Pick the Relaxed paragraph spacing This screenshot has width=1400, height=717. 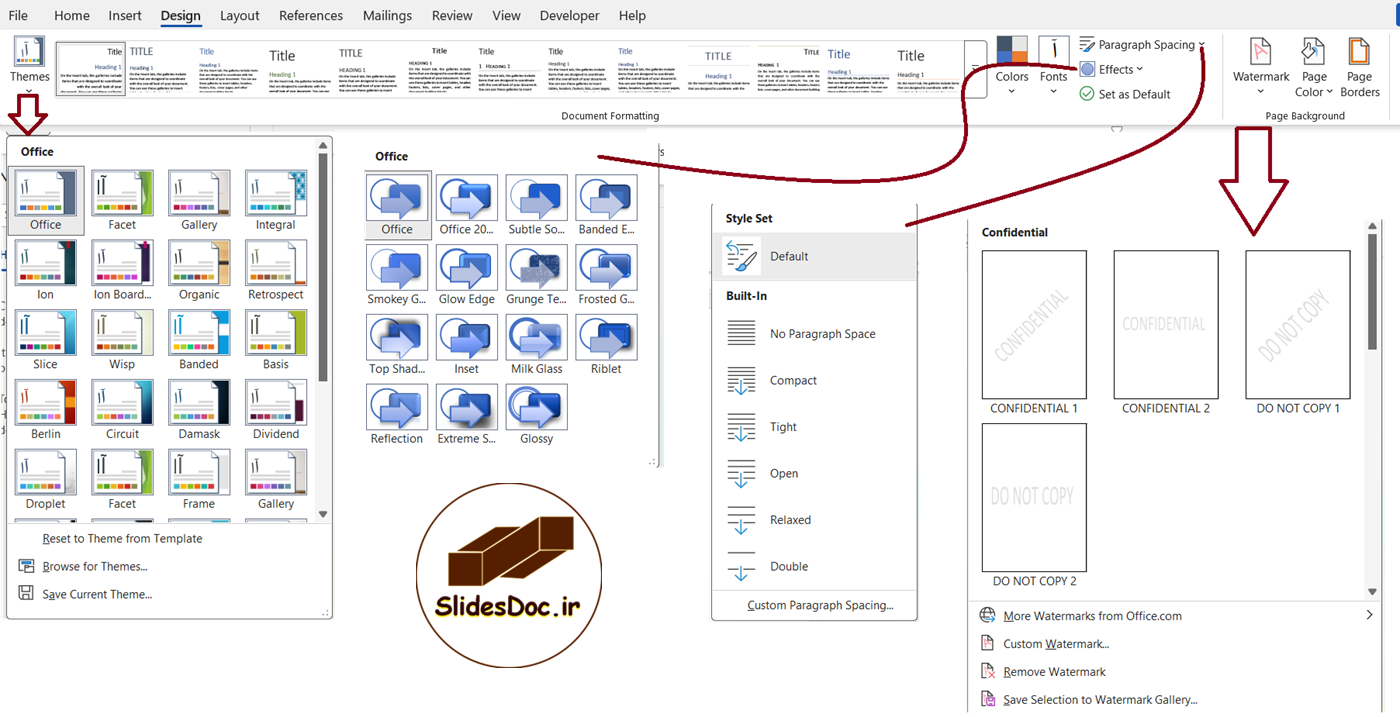point(815,520)
